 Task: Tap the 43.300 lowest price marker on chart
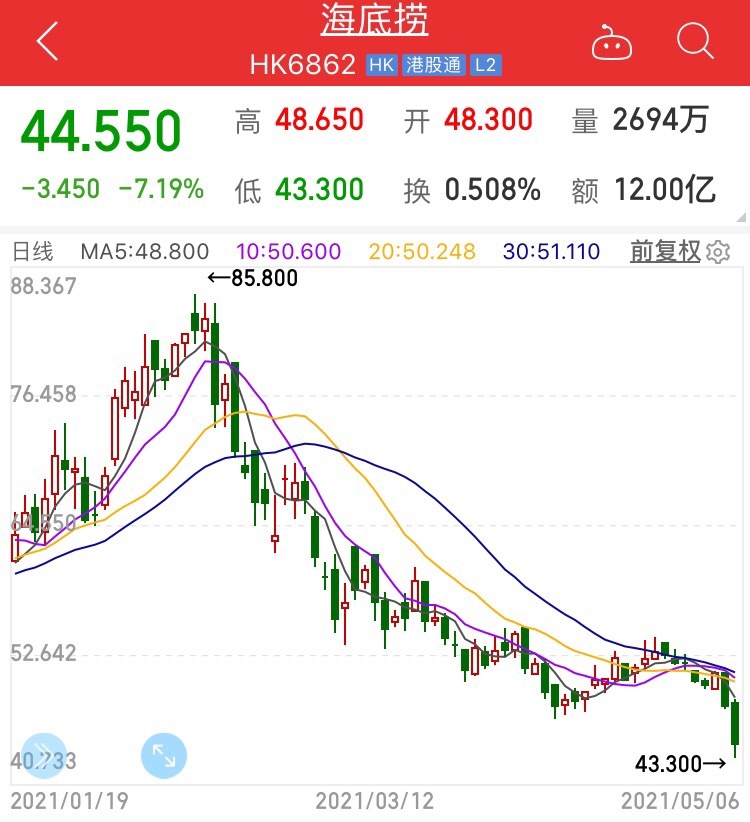tap(680, 763)
